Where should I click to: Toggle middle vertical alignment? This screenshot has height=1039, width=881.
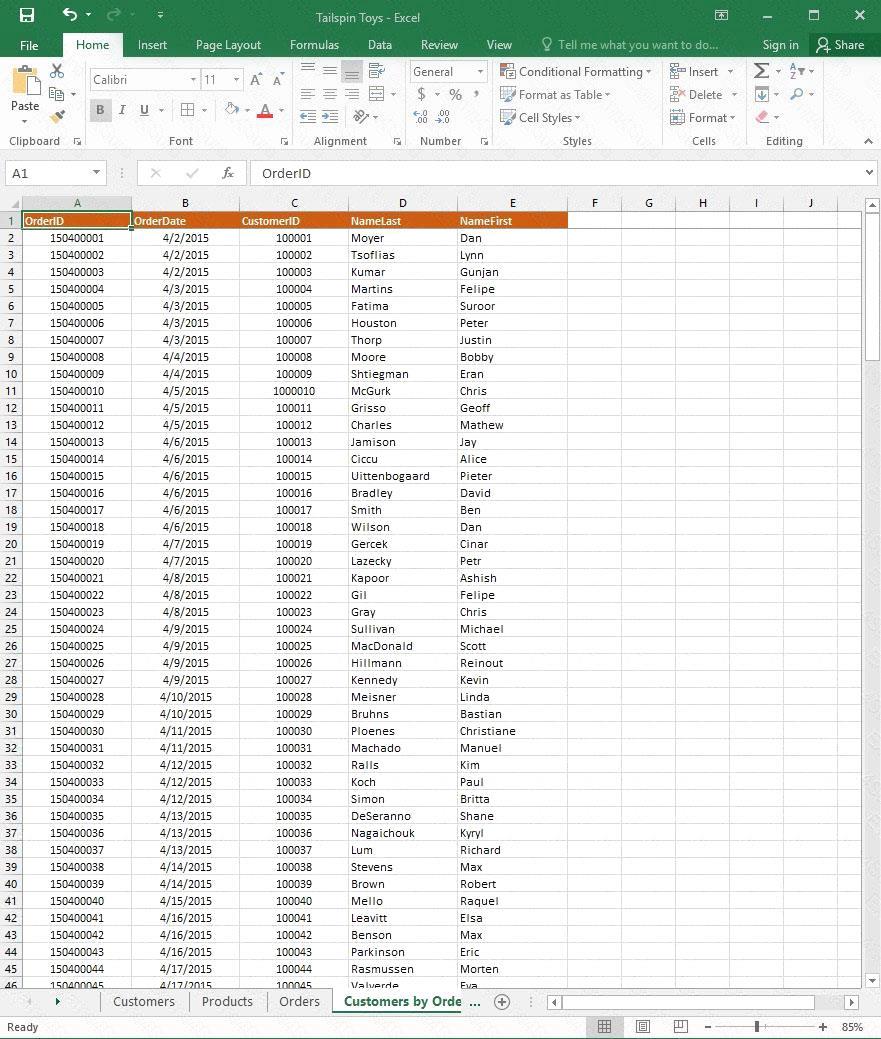coord(329,70)
